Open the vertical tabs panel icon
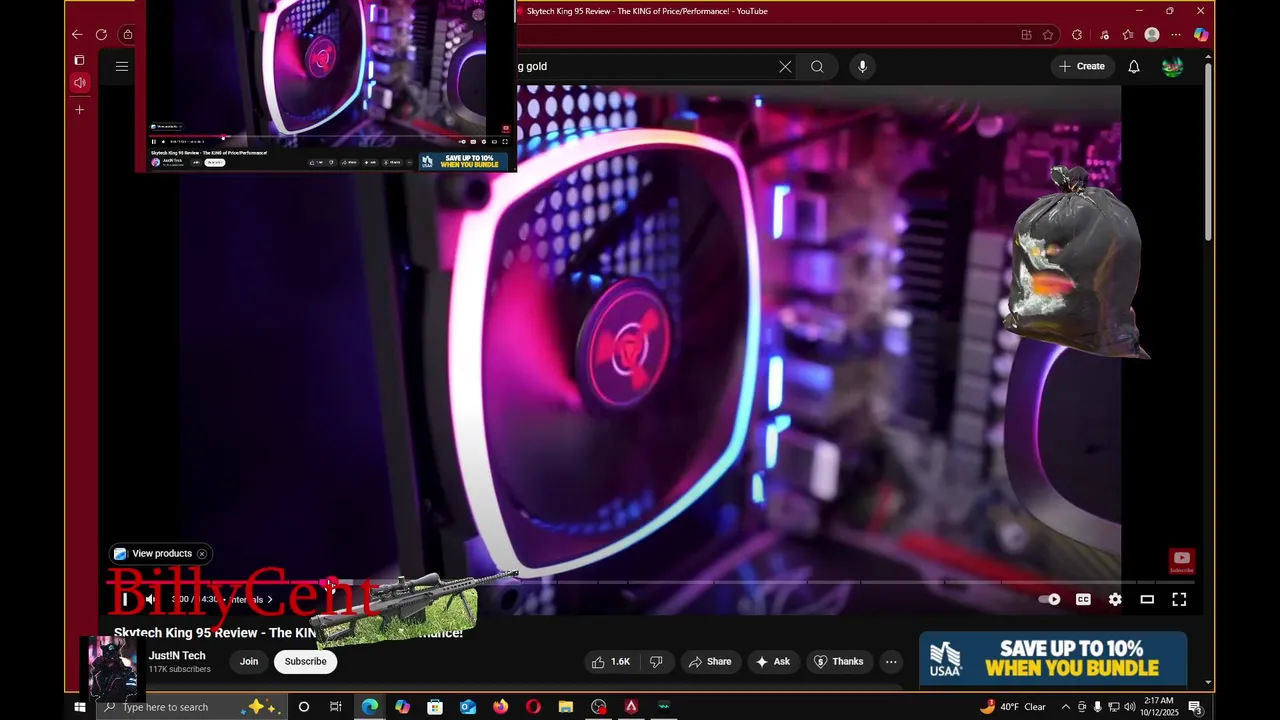The image size is (1280, 720). pos(80,60)
